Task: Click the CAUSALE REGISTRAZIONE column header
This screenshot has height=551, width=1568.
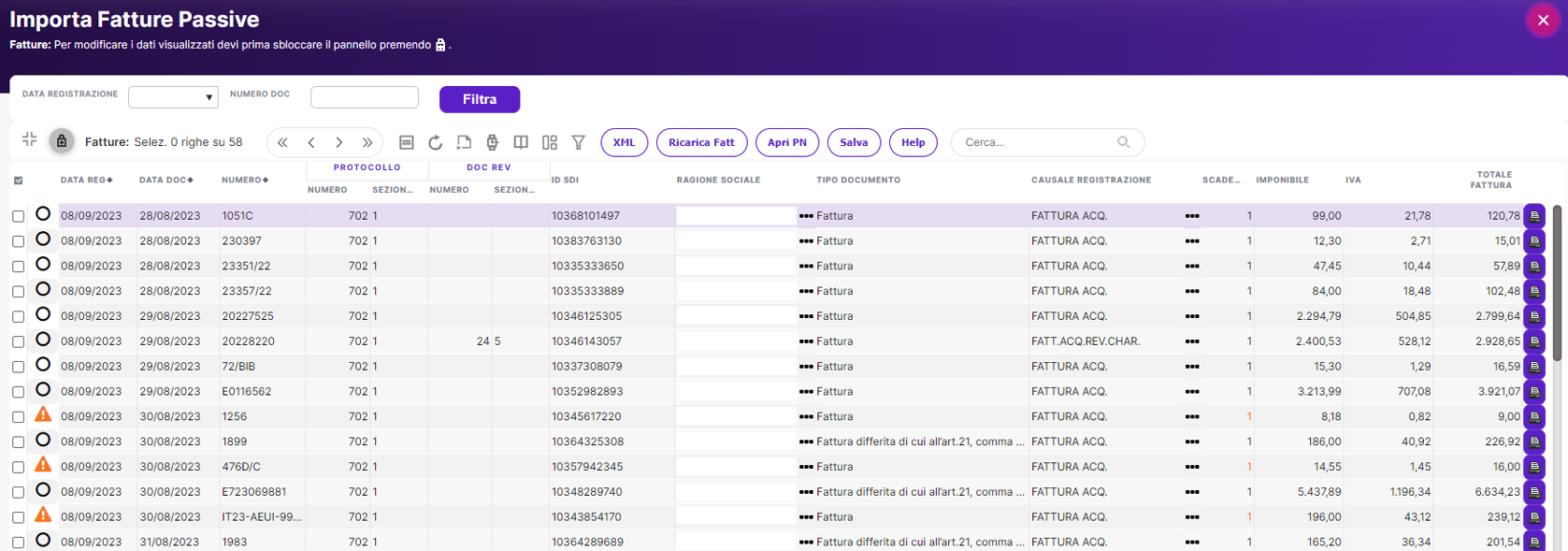Action: pyautogui.click(x=1091, y=180)
